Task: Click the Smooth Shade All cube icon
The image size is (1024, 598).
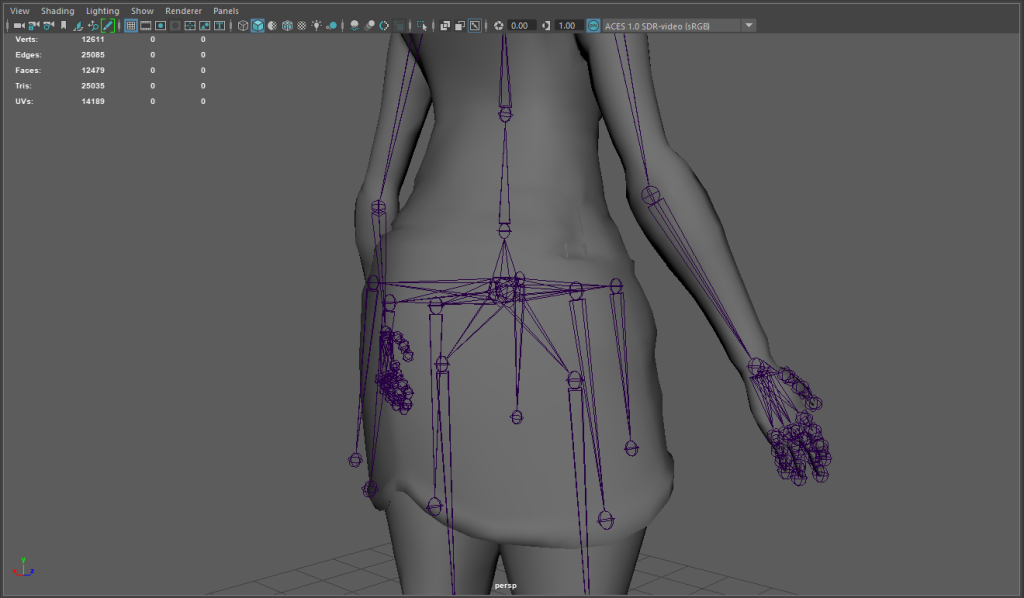Action: (258, 25)
